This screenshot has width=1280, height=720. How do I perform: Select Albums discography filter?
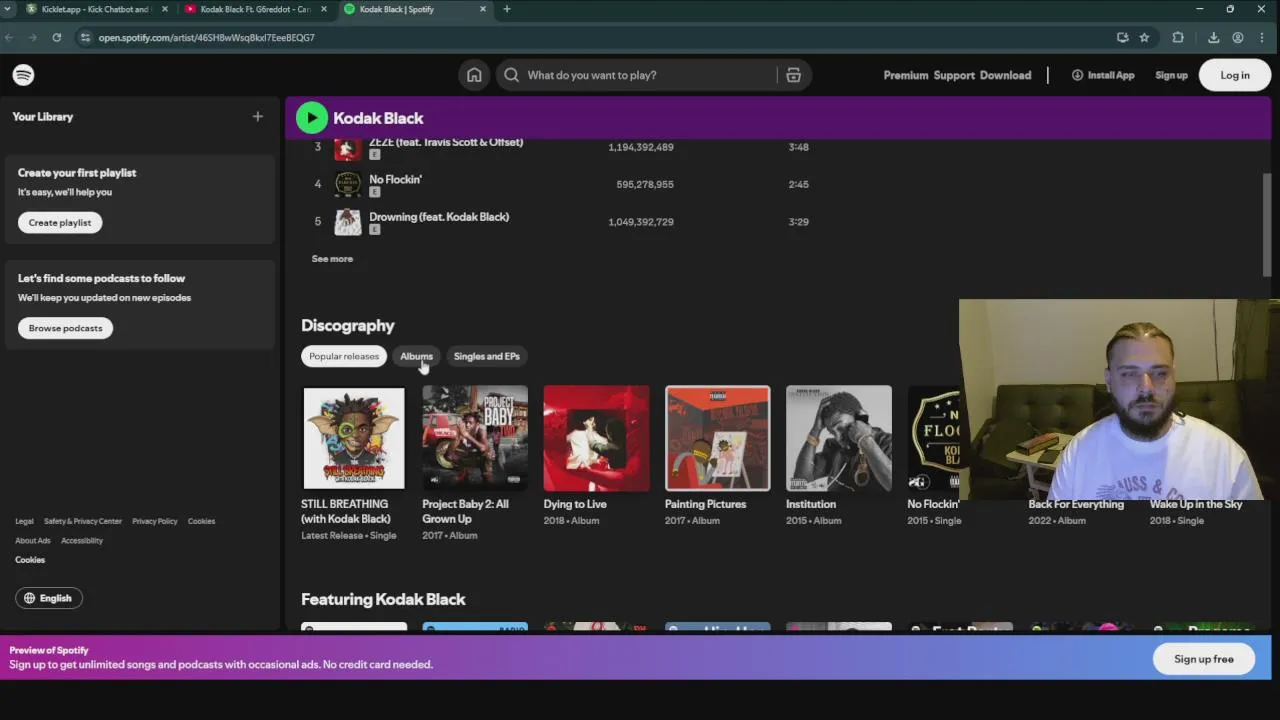pyautogui.click(x=416, y=356)
